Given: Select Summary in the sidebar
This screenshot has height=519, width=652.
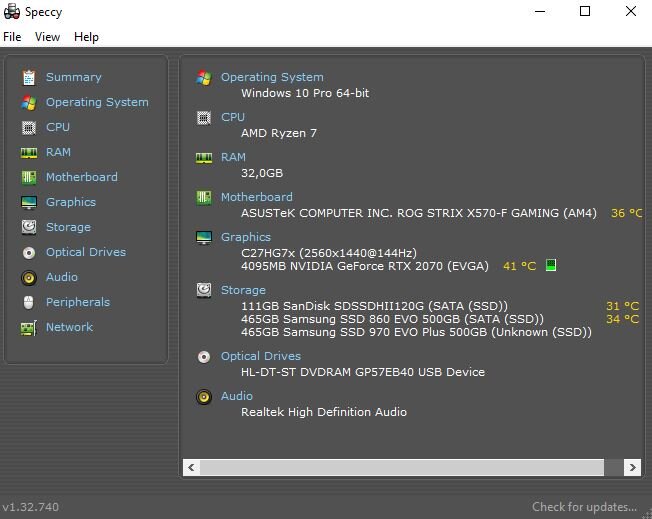Looking at the screenshot, I should [x=74, y=77].
